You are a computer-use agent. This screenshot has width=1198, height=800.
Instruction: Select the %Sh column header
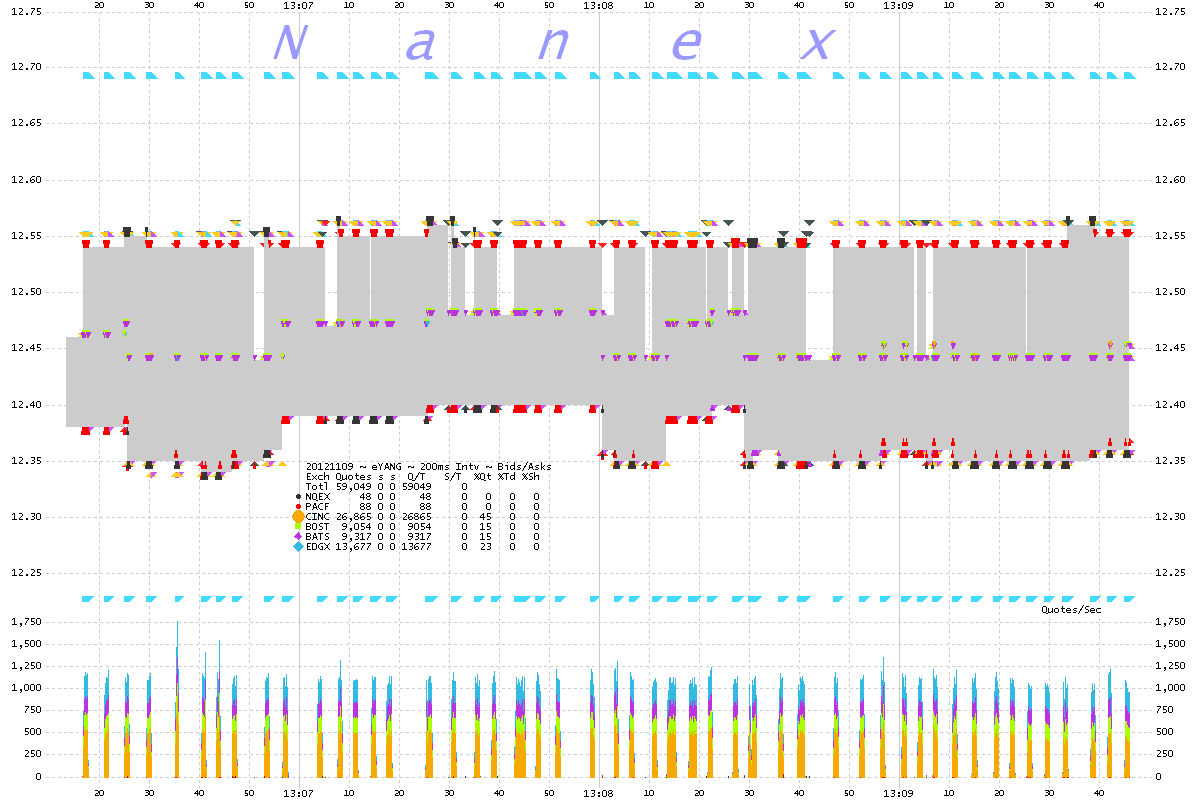[531, 477]
